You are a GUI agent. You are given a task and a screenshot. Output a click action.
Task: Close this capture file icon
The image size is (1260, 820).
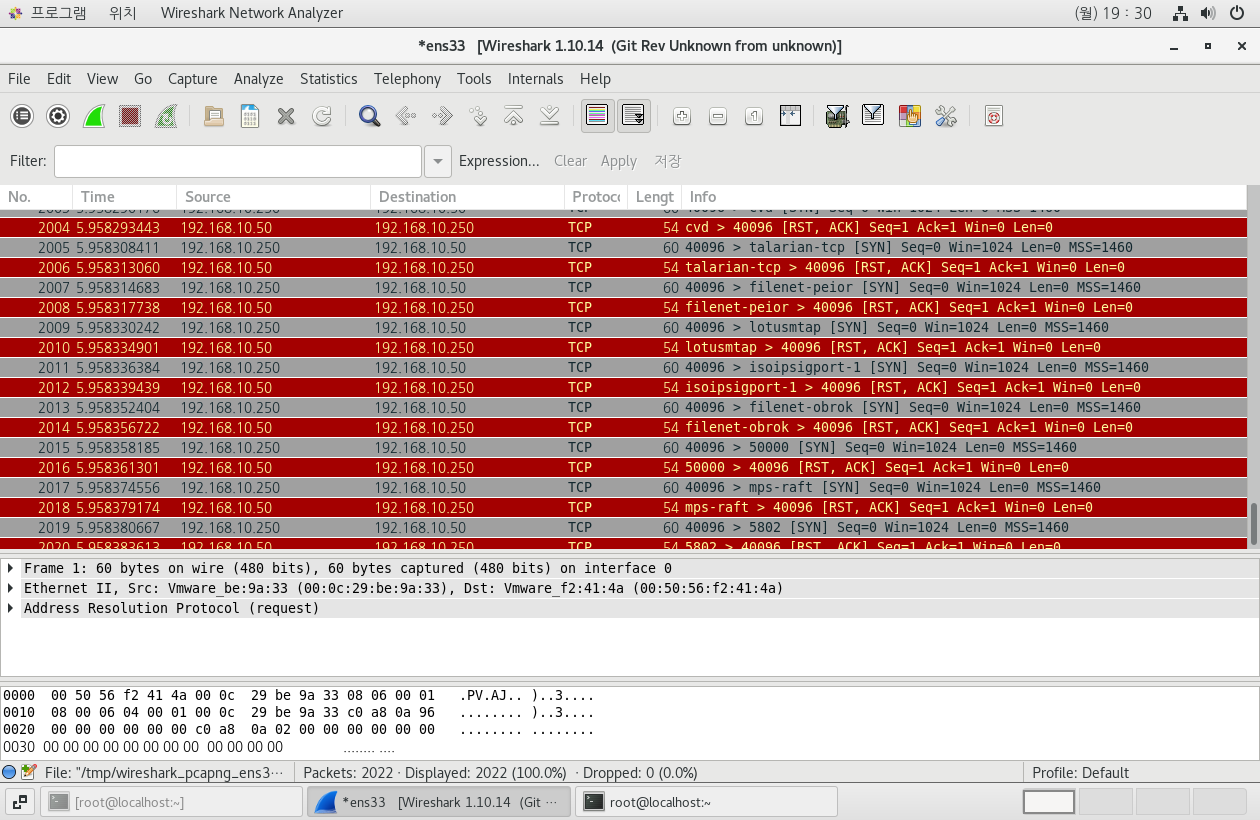pos(286,117)
